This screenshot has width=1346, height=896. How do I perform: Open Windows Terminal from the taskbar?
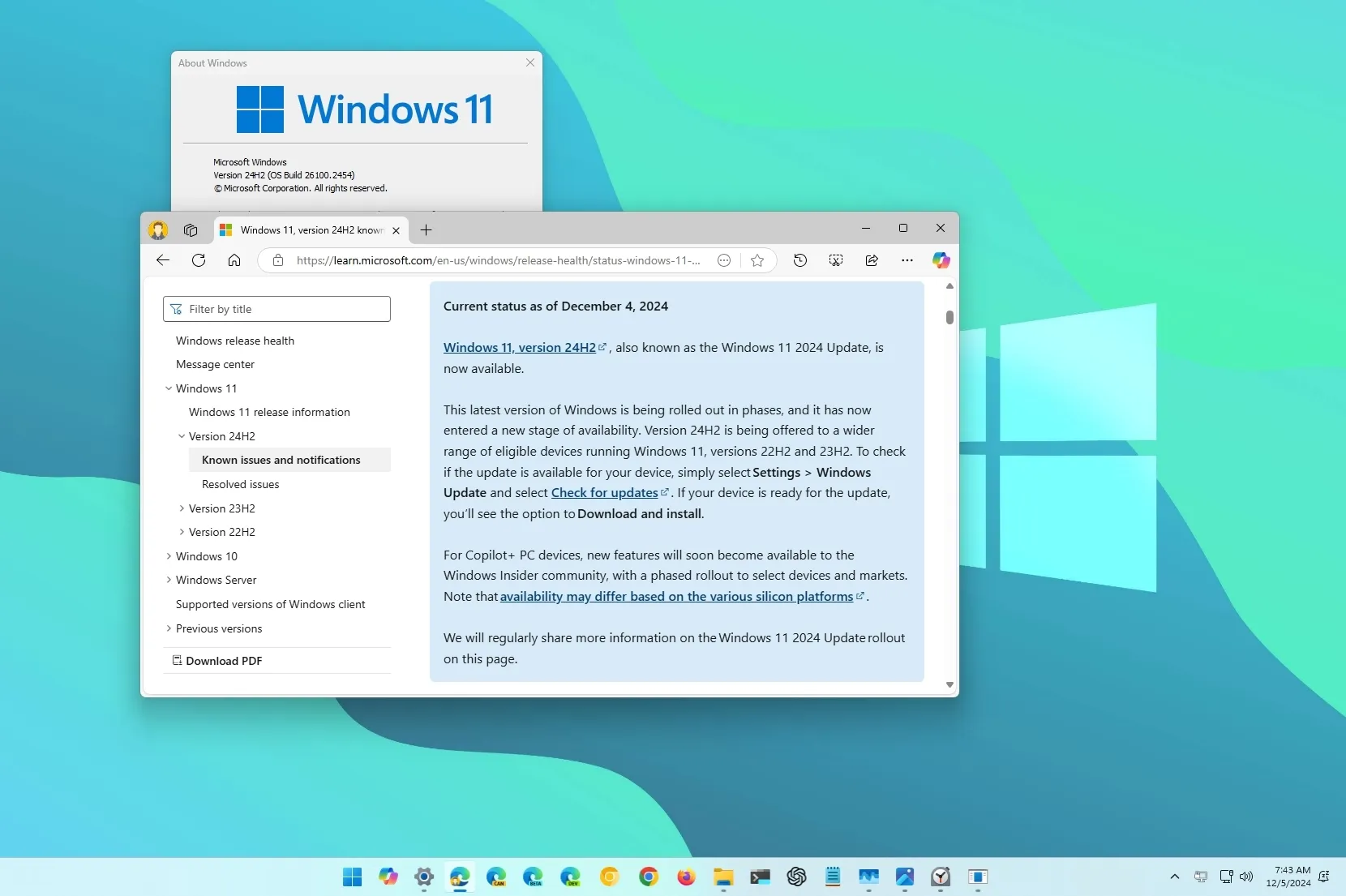(x=760, y=877)
